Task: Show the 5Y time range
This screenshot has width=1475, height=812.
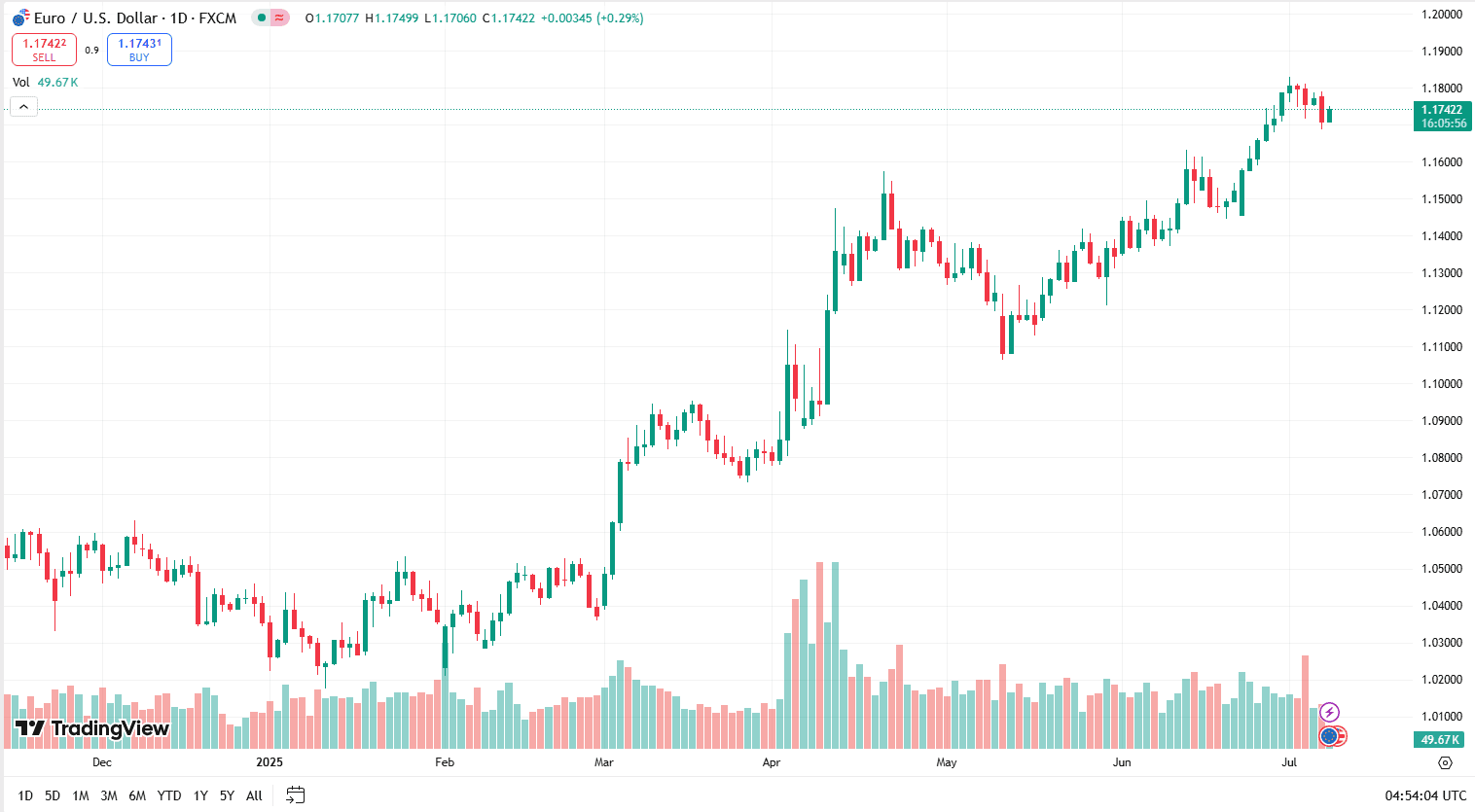Action: tap(227, 795)
